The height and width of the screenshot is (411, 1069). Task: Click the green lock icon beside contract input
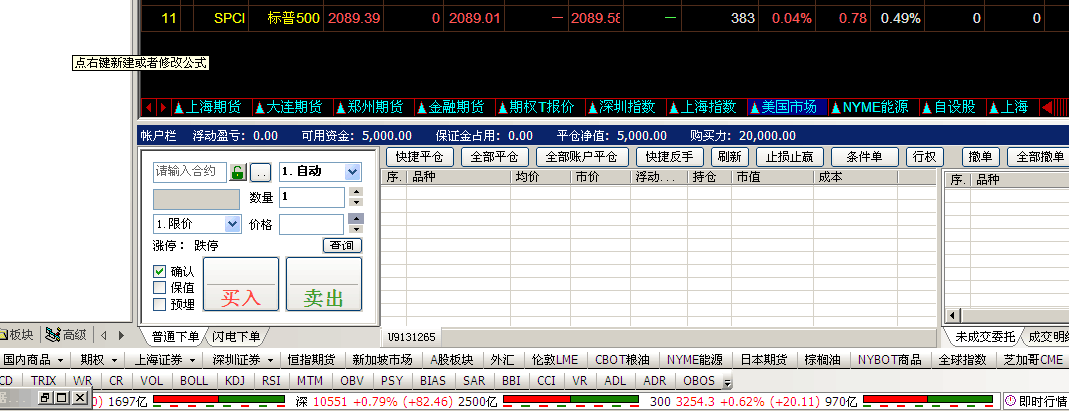[238, 172]
